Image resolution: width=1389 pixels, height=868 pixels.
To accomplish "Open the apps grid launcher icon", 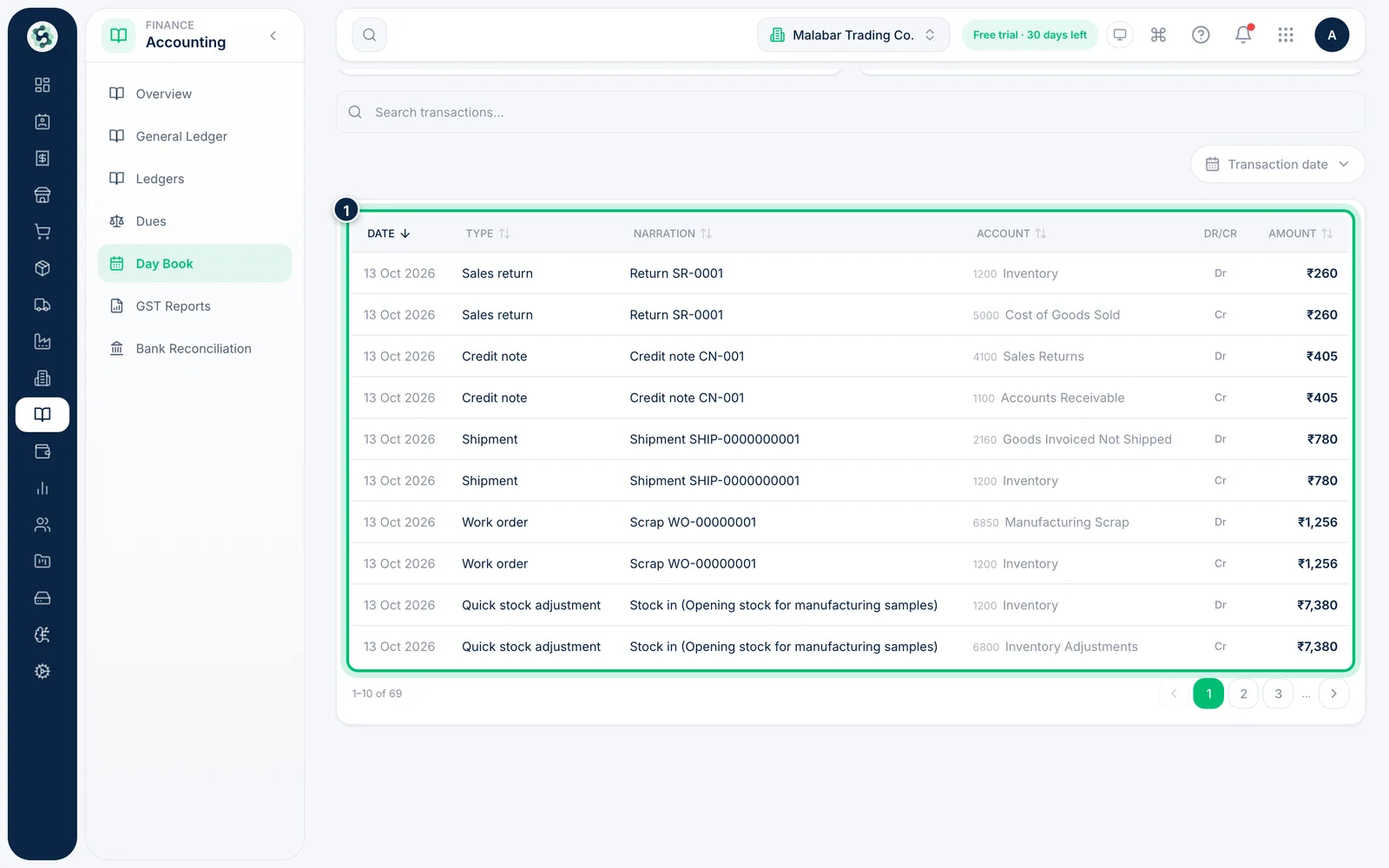I will coord(1286,35).
